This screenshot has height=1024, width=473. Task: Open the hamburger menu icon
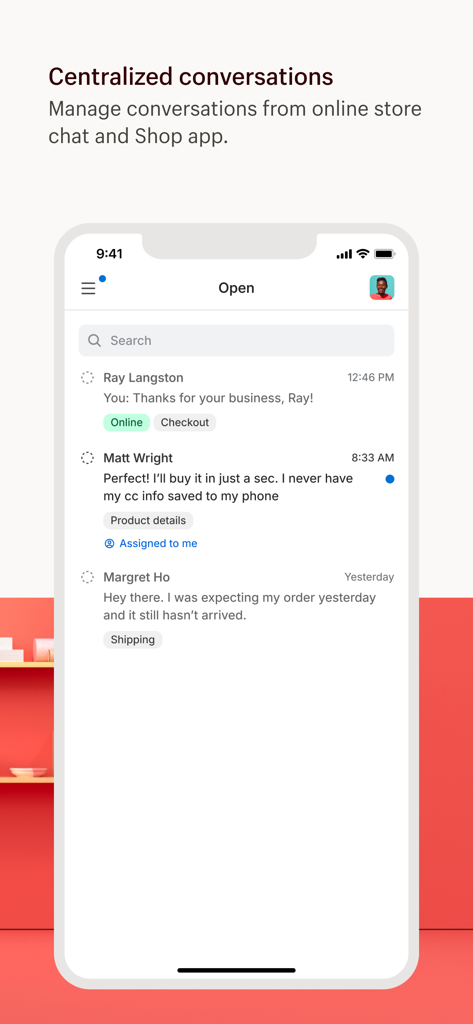click(x=88, y=289)
